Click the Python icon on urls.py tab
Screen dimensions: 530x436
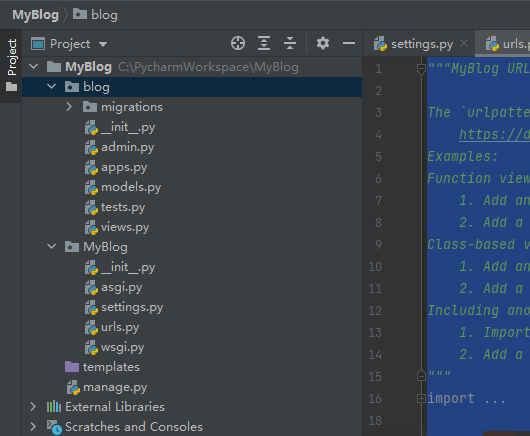(492, 44)
